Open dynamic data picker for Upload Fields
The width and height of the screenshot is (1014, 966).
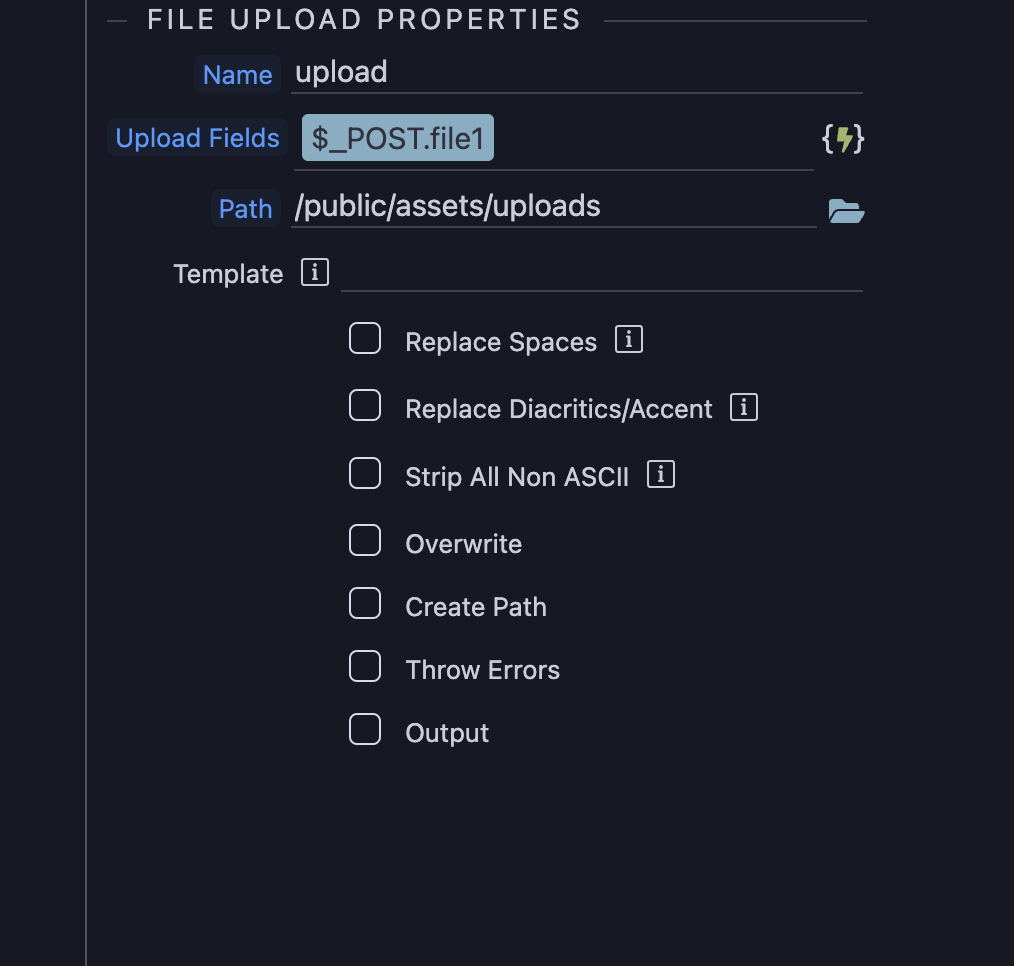(843, 139)
